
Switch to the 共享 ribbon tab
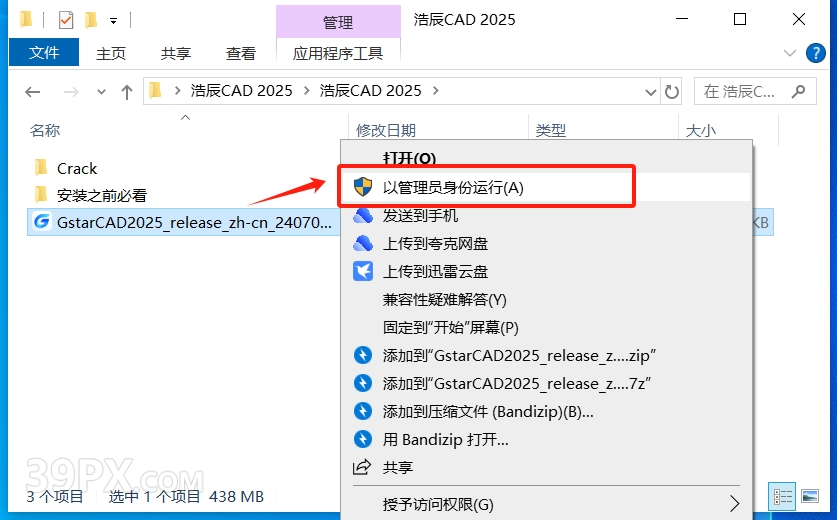tap(176, 53)
